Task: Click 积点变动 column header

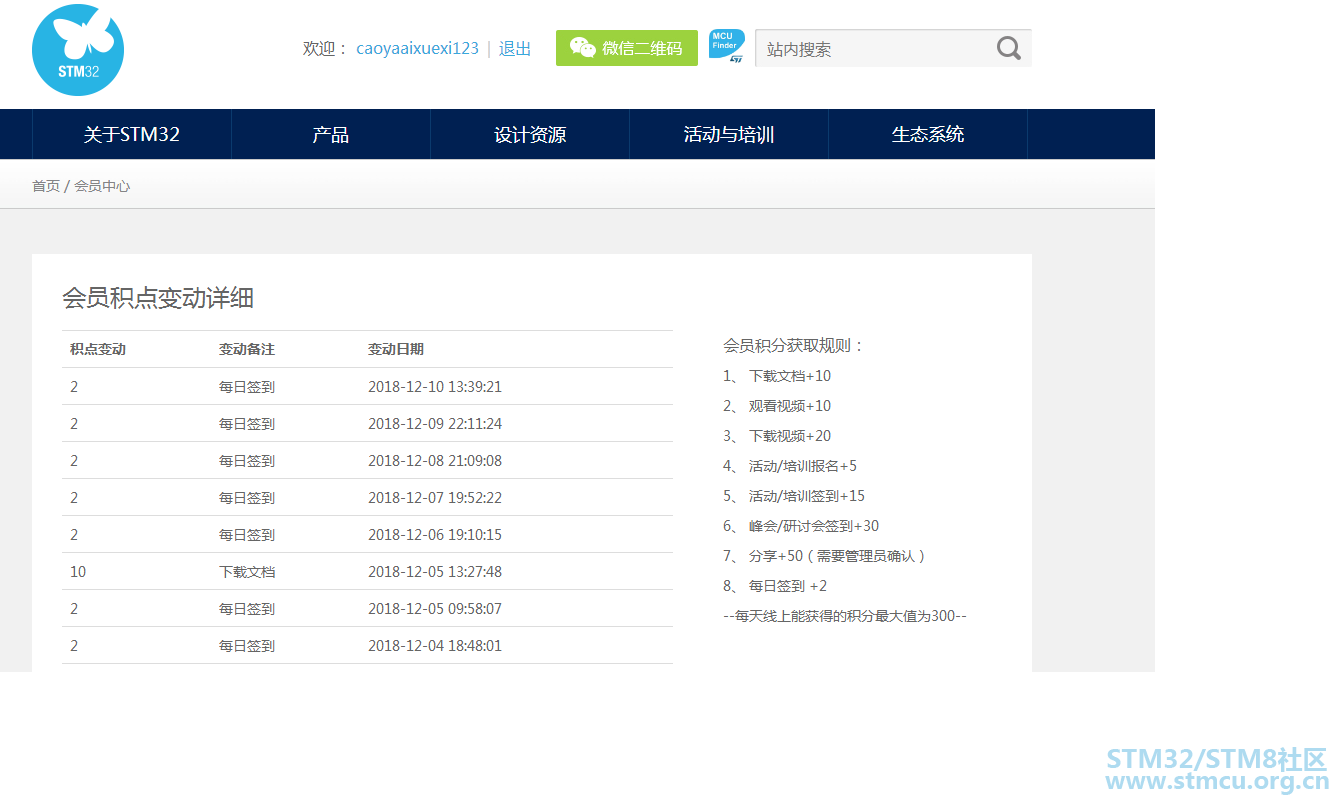Action: point(98,349)
